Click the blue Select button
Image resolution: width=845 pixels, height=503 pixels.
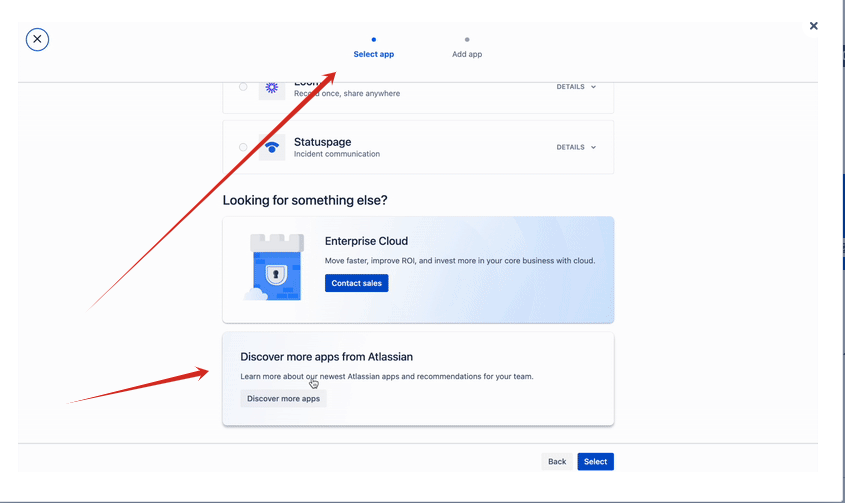pyautogui.click(x=595, y=461)
